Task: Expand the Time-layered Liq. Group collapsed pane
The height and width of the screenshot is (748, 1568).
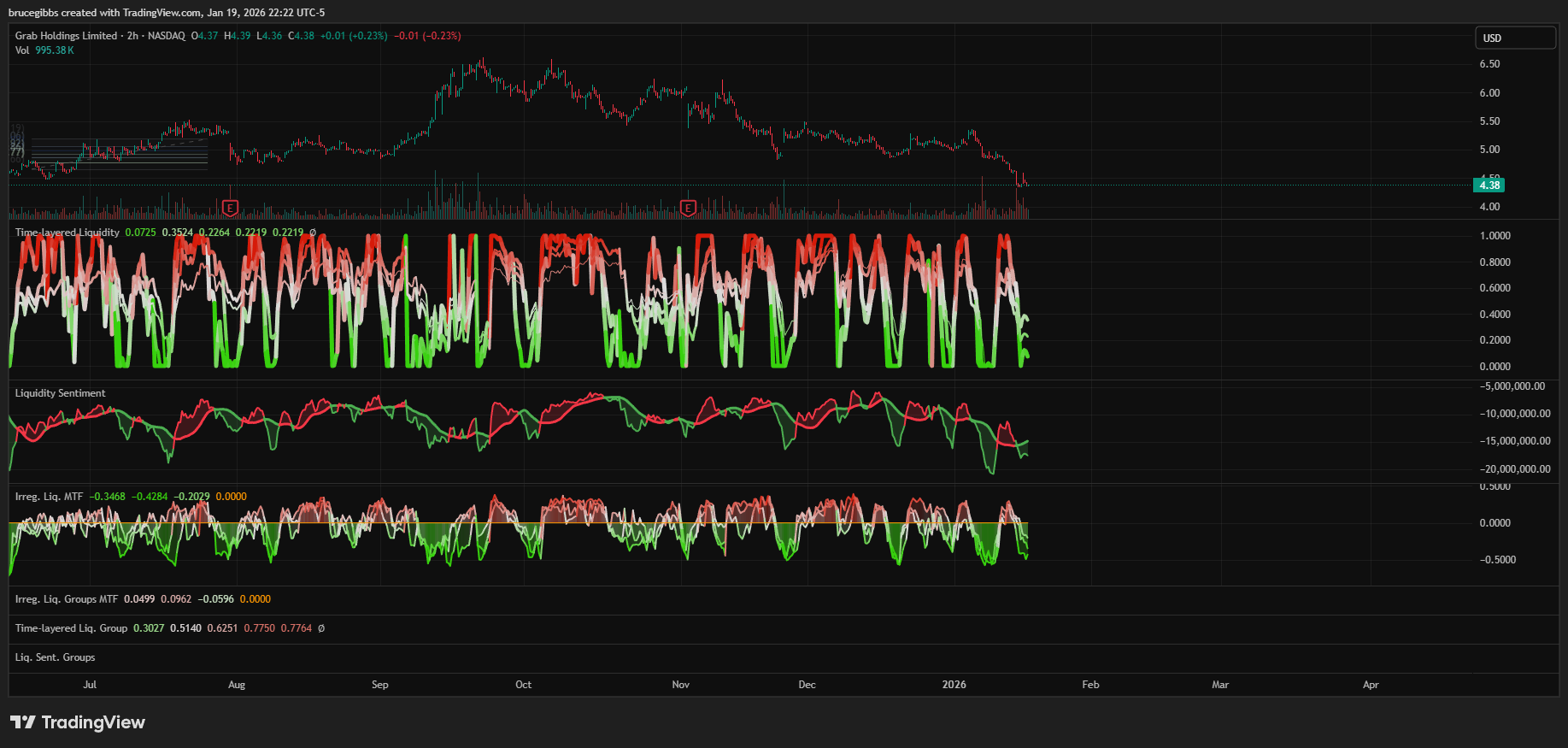Action: (x=71, y=628)
